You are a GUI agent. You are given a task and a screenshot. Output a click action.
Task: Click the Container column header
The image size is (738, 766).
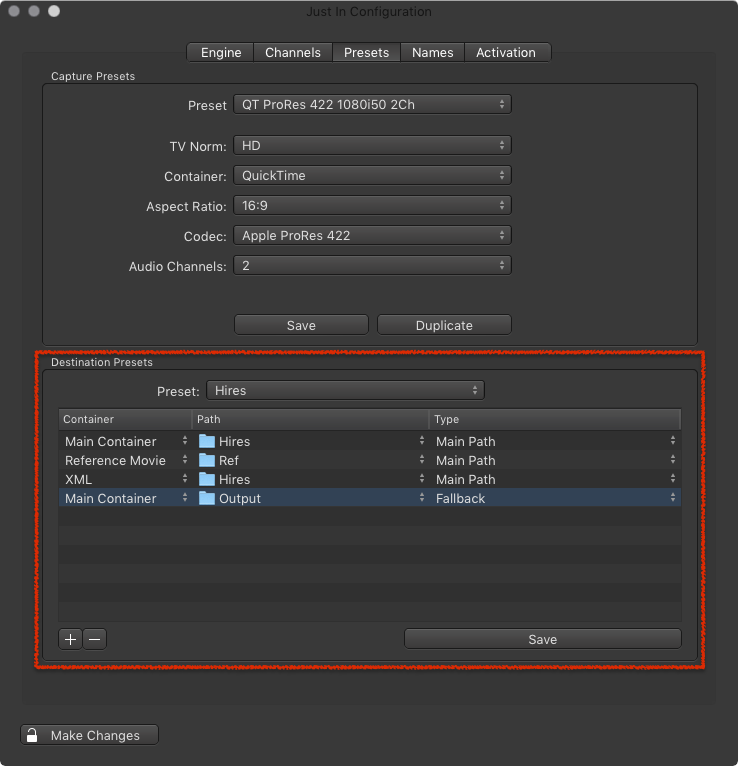point(125,419)
